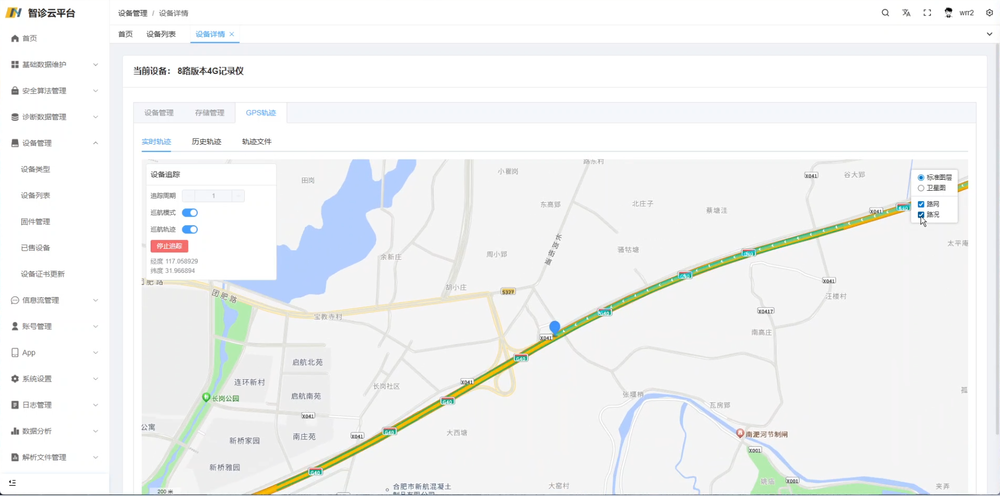Open the settings gear in top right
The image size is (1000, 496).
(989, 13)
